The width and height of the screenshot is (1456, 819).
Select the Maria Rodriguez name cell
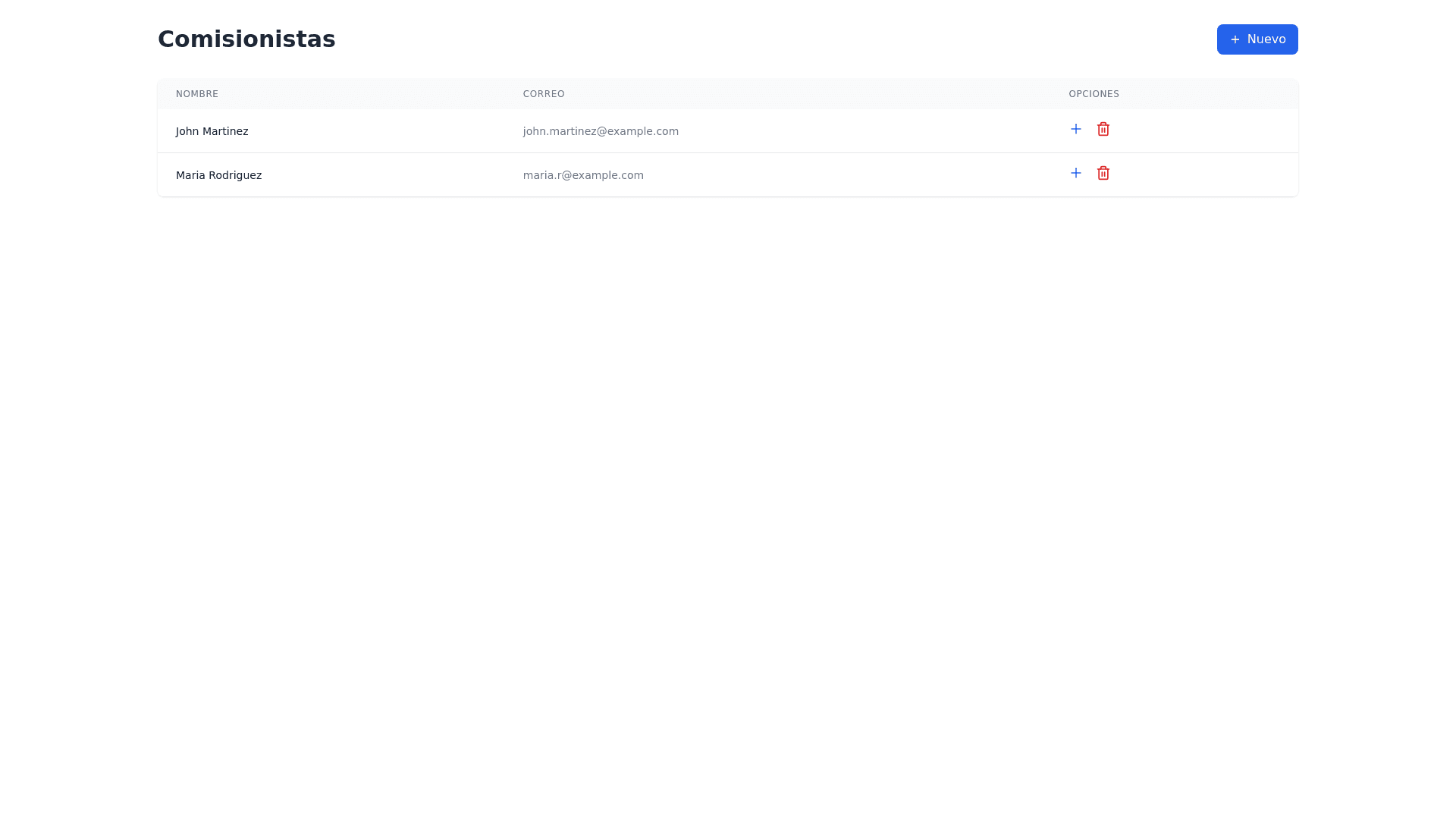(218, 175)
